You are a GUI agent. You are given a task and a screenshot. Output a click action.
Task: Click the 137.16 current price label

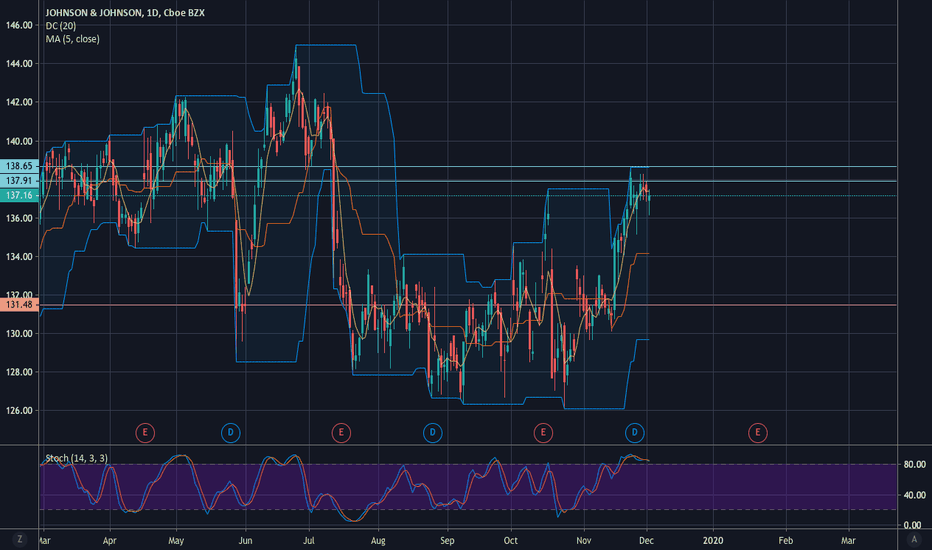(x=19, y=195)
